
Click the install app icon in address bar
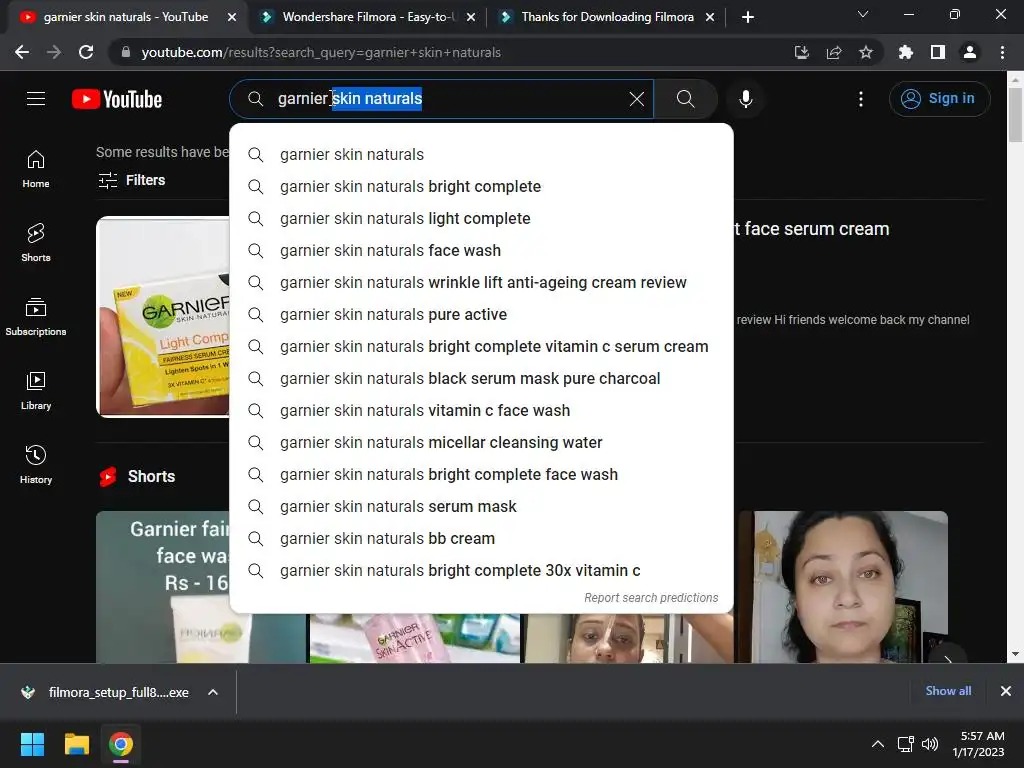801,52
